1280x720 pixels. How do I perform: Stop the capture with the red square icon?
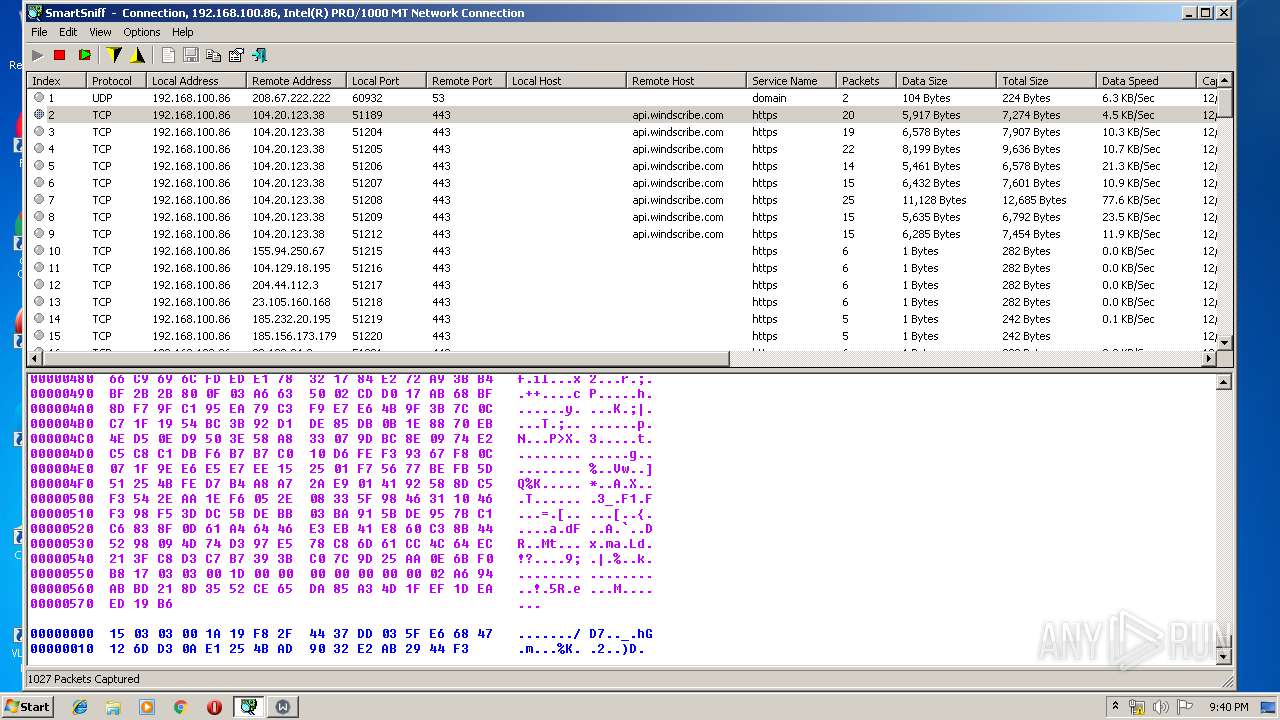pyautogui.click(x=59, y=55)
